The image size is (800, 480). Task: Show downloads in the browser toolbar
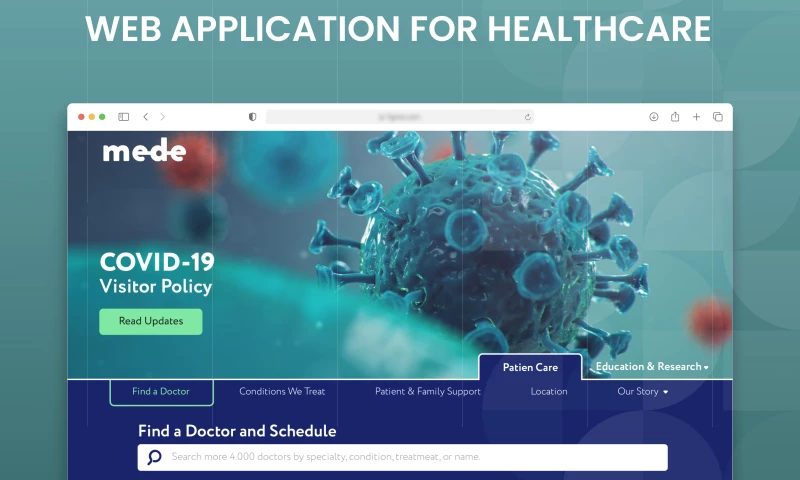click(654, 117)
